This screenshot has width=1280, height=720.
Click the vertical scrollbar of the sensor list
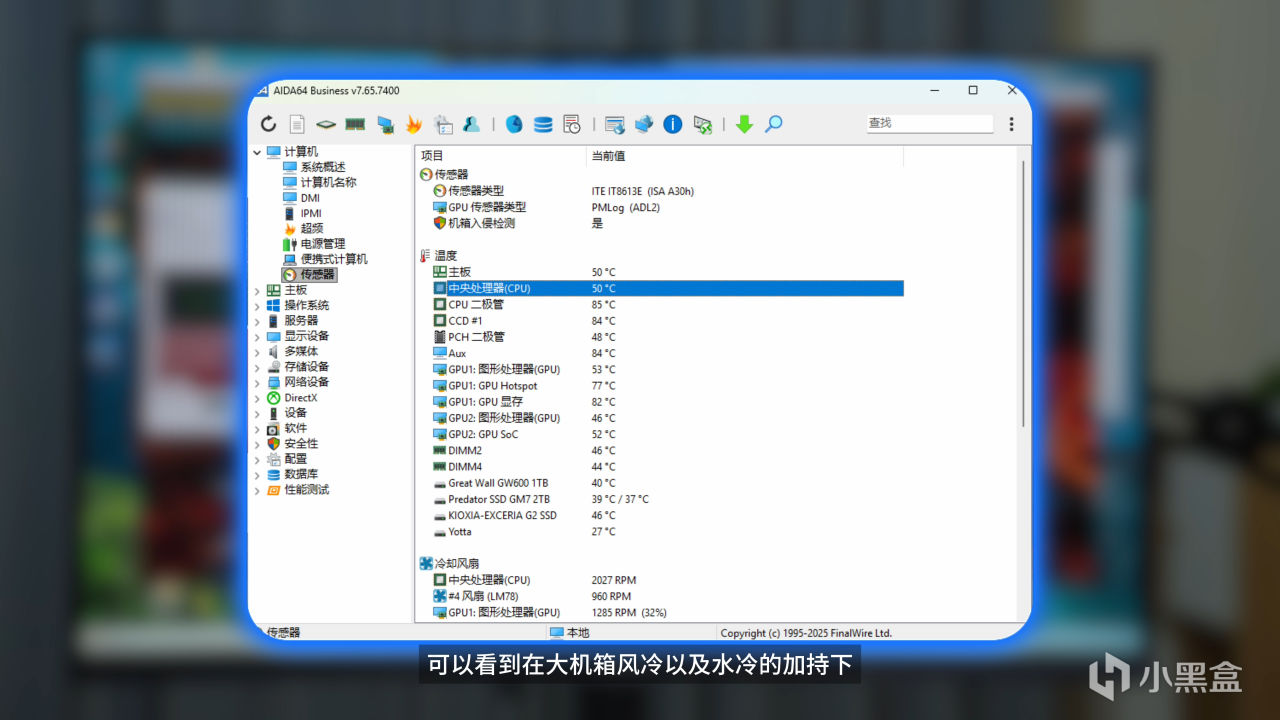tap(1023, 295)
